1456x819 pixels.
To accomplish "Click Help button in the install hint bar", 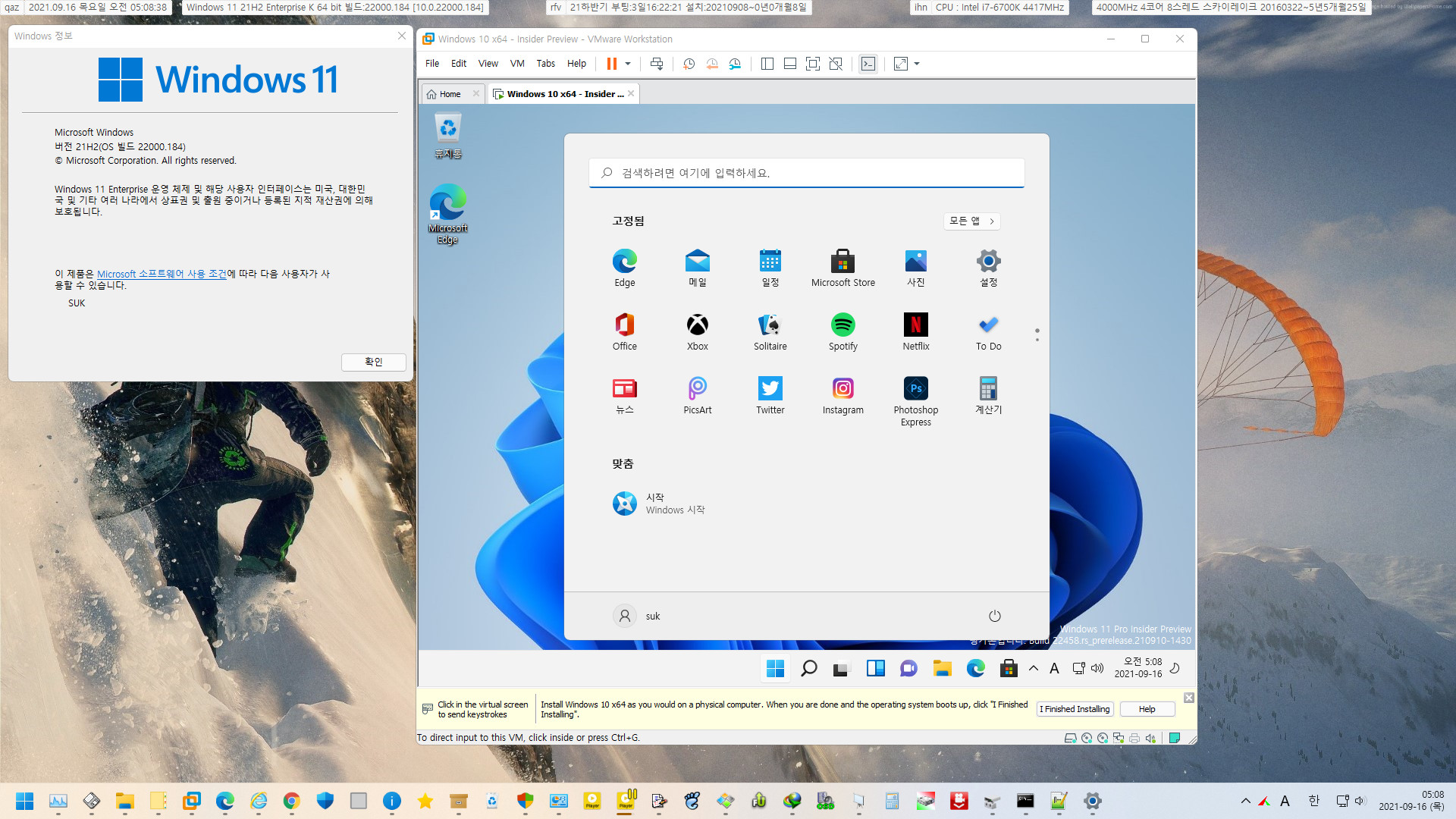I will click(x=1147, y=709).
